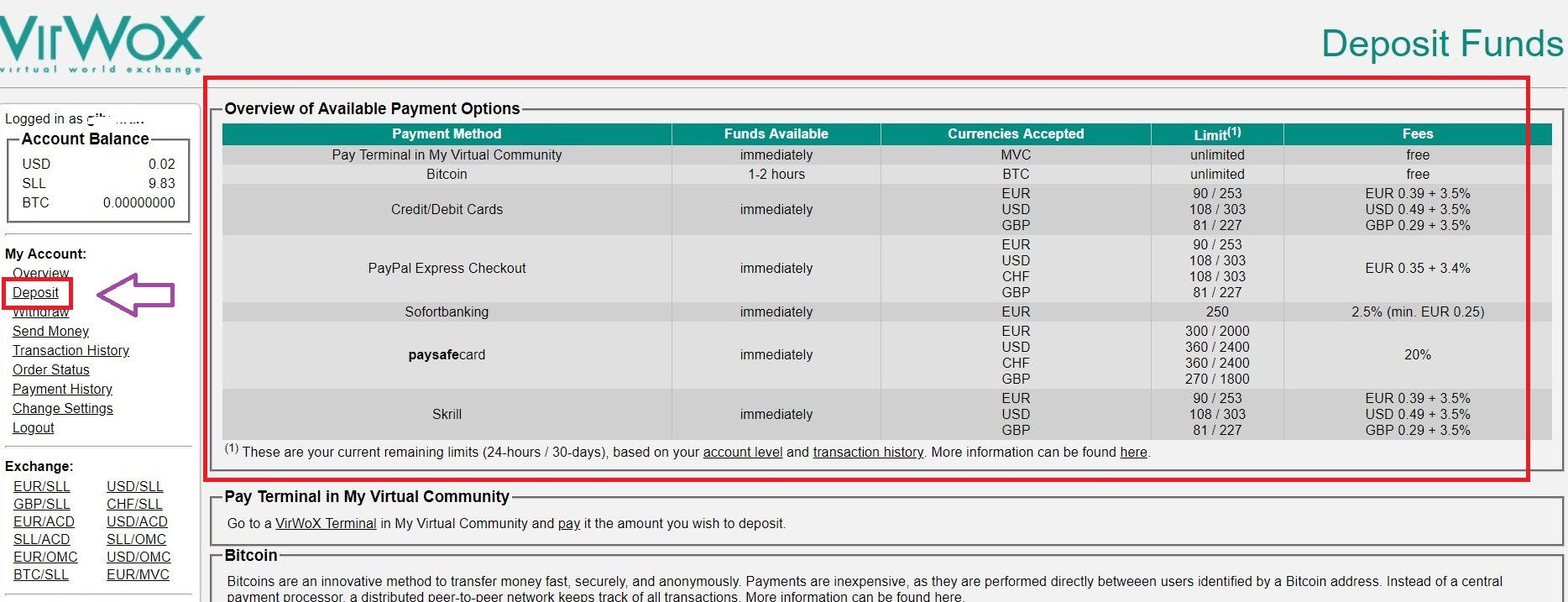Click the Currencies Accepted column header
This screenshot has width=1568, height=602.
(x=1016, y=133)
